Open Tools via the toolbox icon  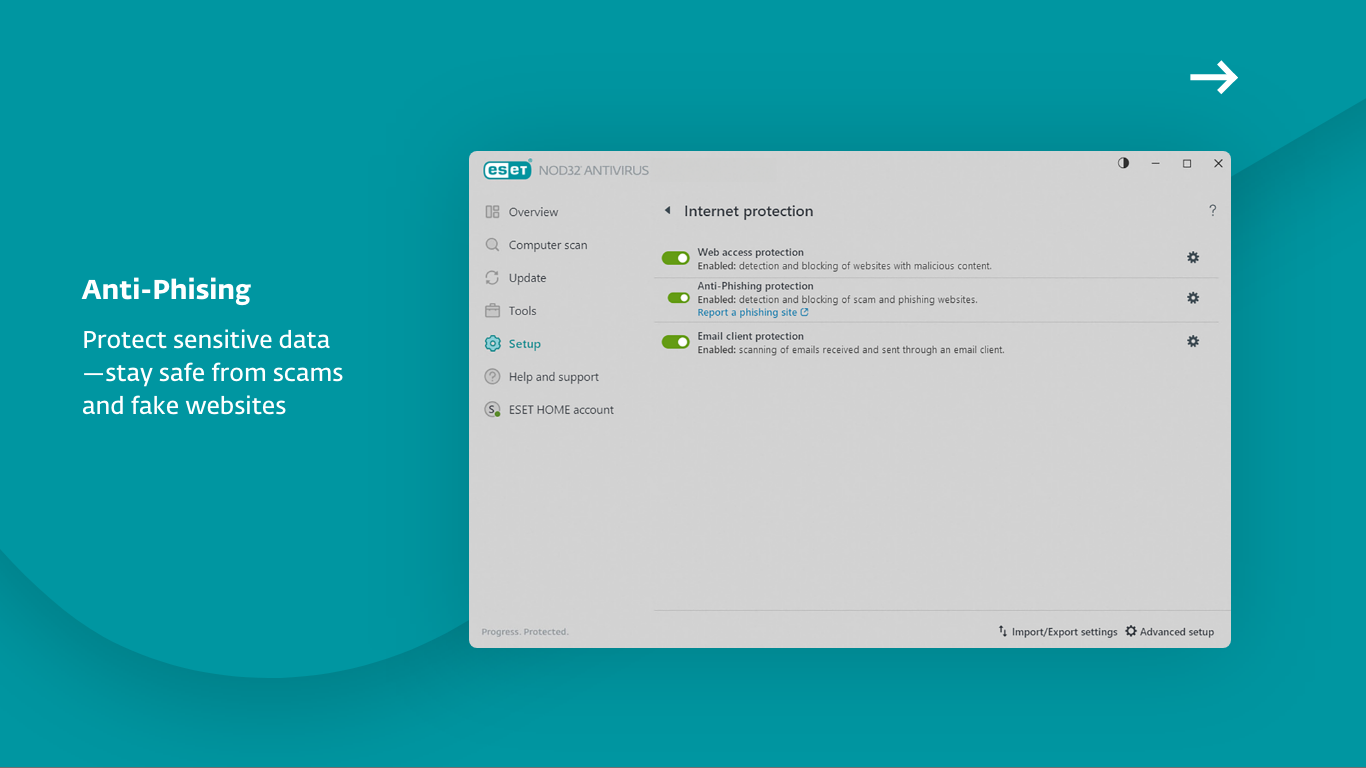(492, 310)
